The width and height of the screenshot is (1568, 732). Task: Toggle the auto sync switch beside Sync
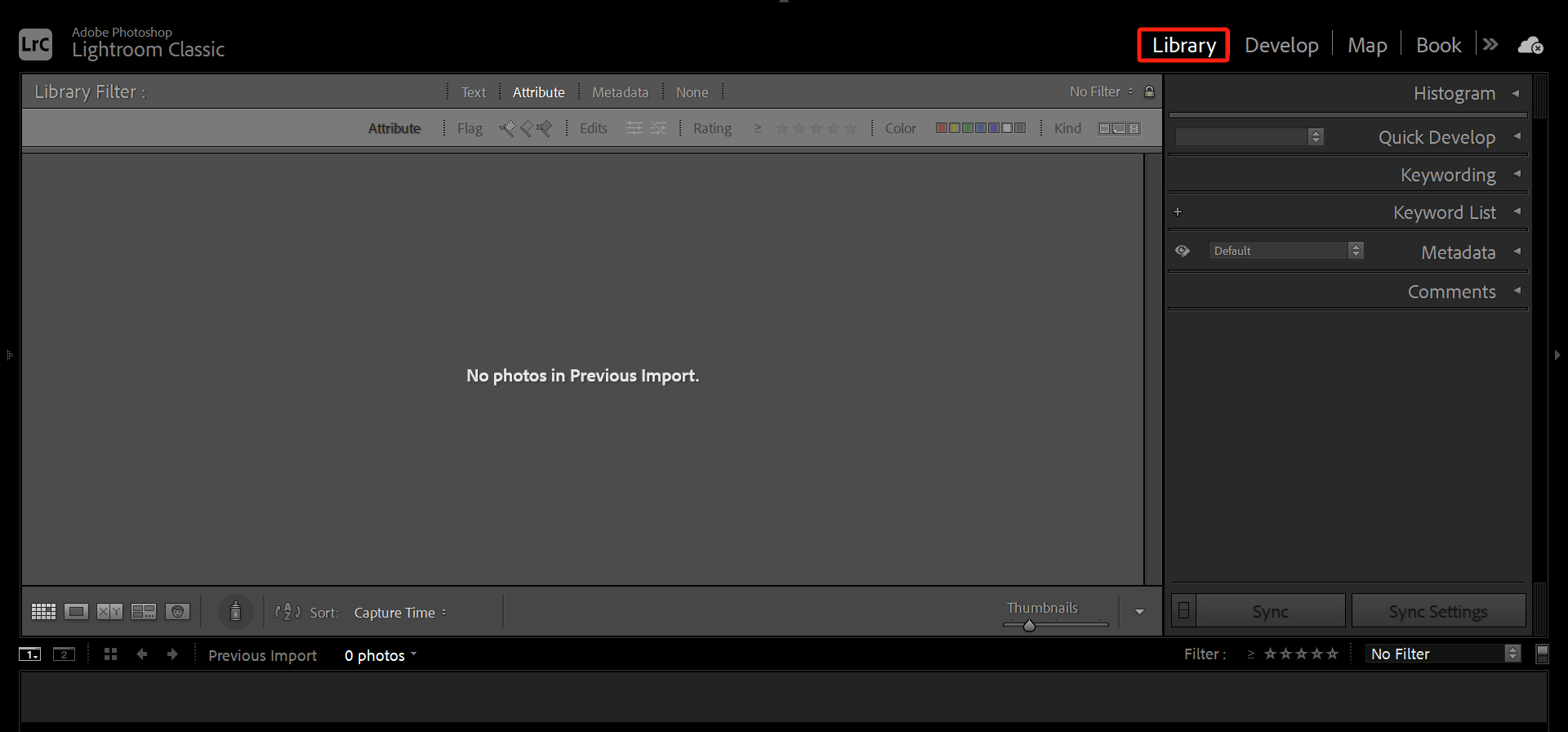click(1183, 610)
